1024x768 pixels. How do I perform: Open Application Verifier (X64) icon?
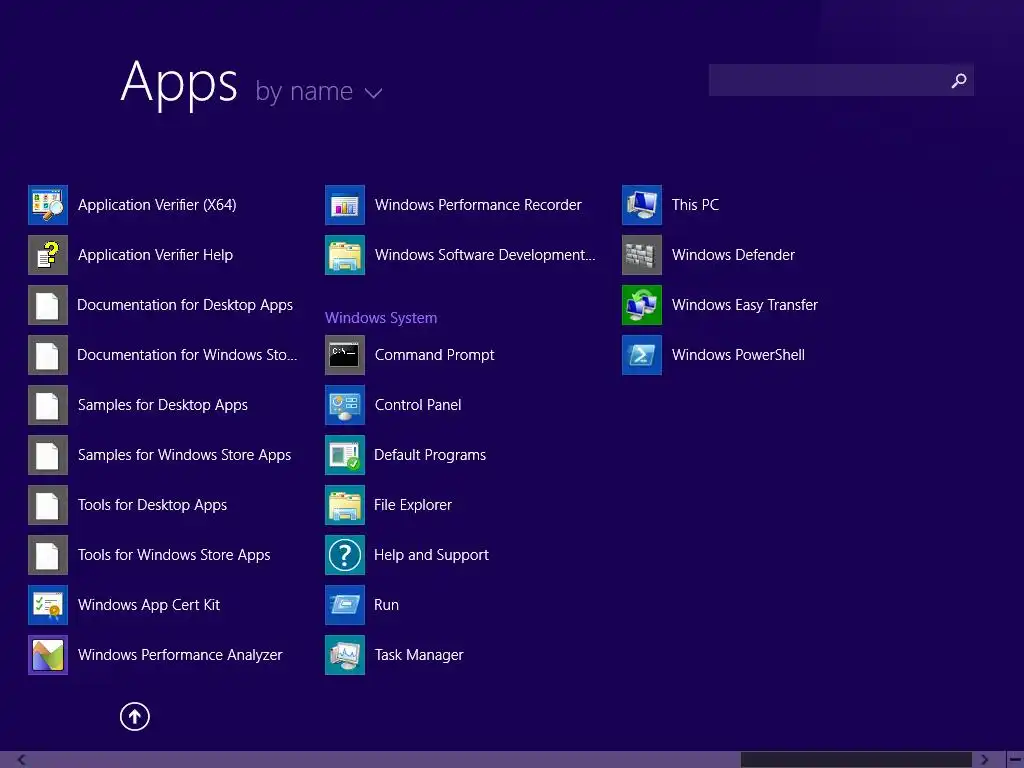48,205
